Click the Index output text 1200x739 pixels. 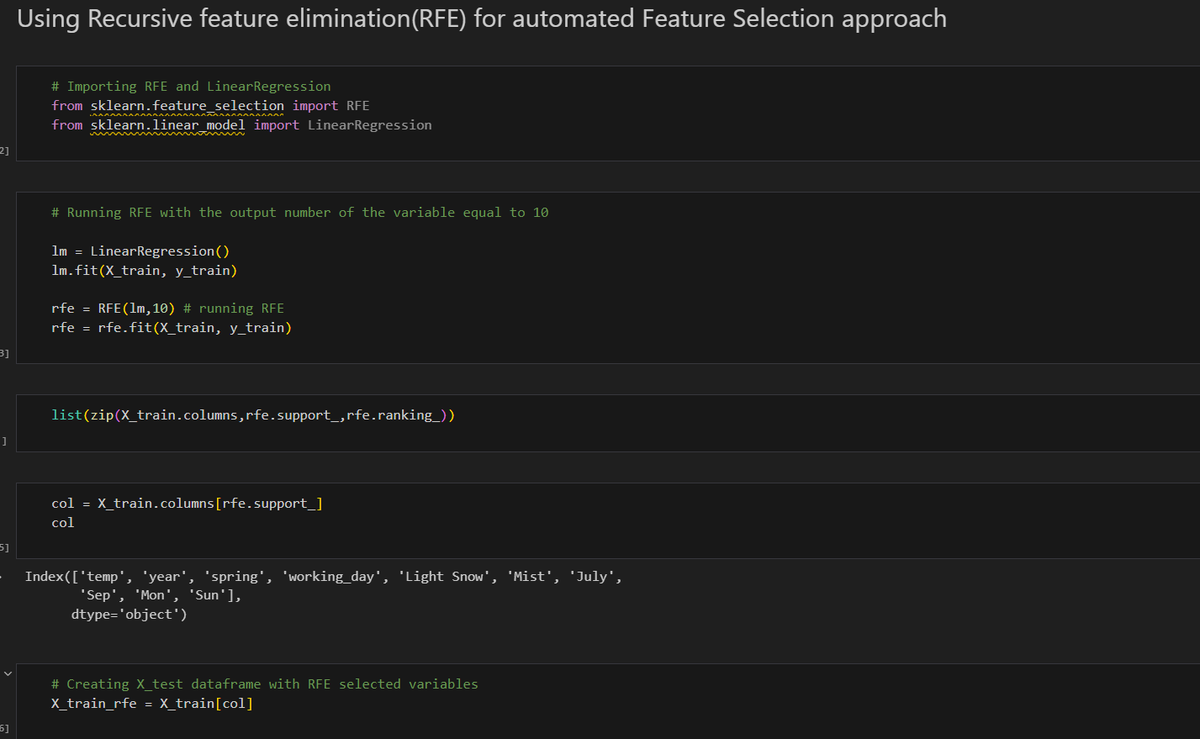pyautogui.click(x=328, y=576)
